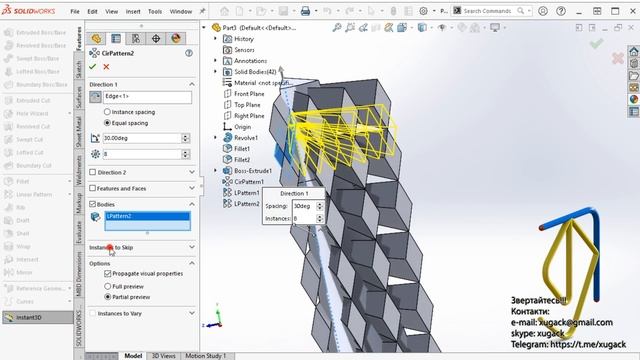Open the View Settings monitor icon

tap(495, 28)
